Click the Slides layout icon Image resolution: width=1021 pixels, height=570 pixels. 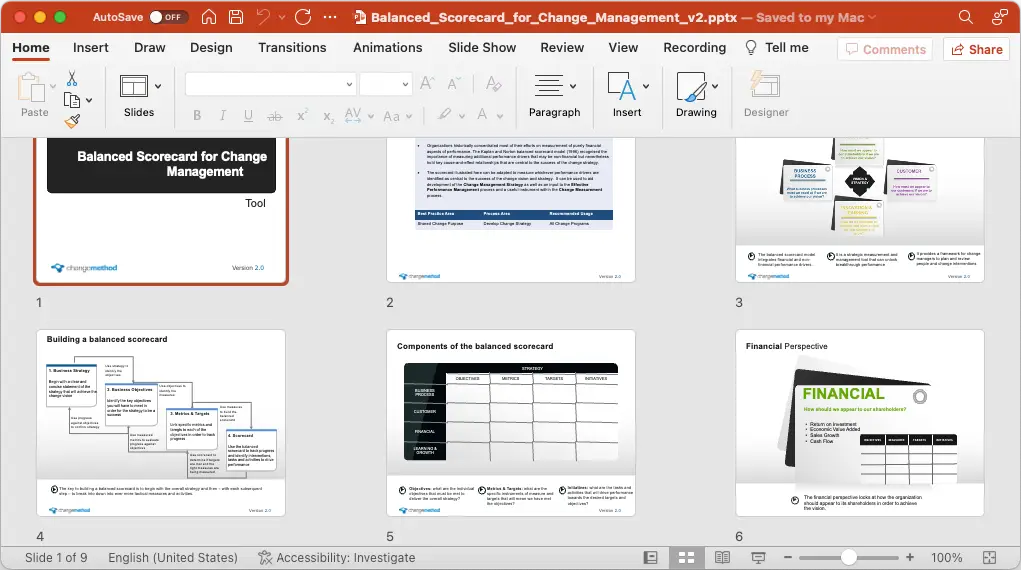pos(134,86)
